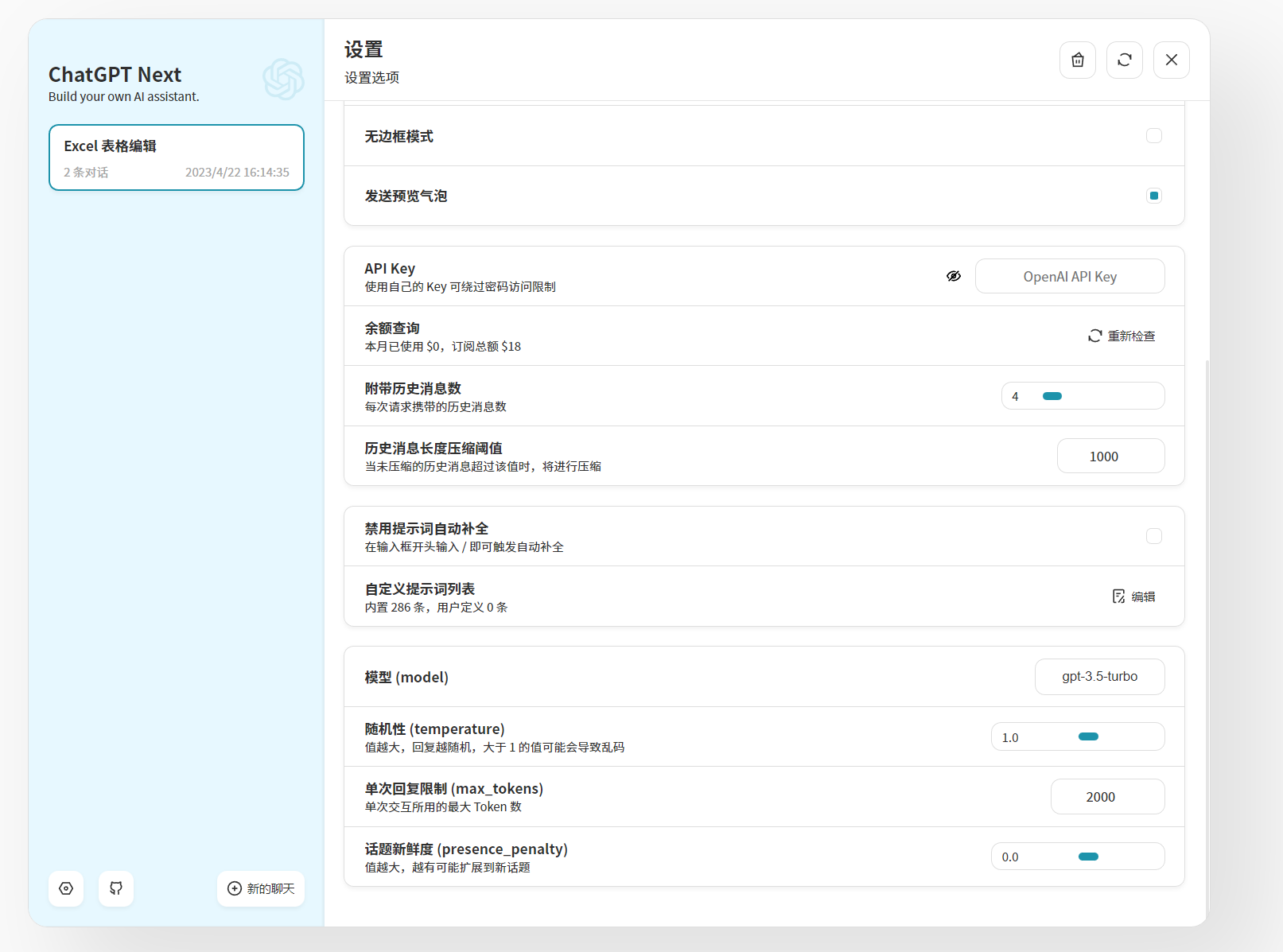The width and height of the screenshot is (1283, 952).
Task: Click the 设置 heading text
Action: (364, 50)
